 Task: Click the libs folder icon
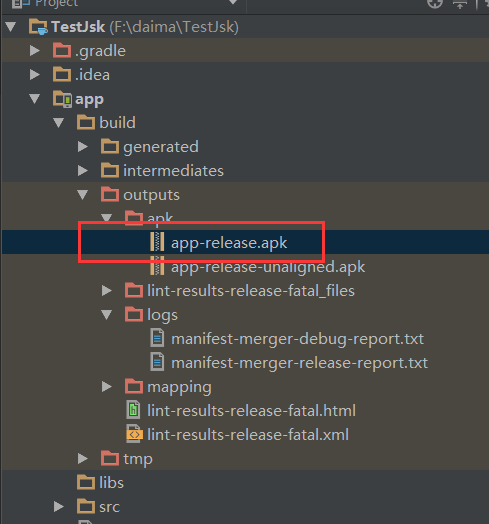click(x=86, y=482)
